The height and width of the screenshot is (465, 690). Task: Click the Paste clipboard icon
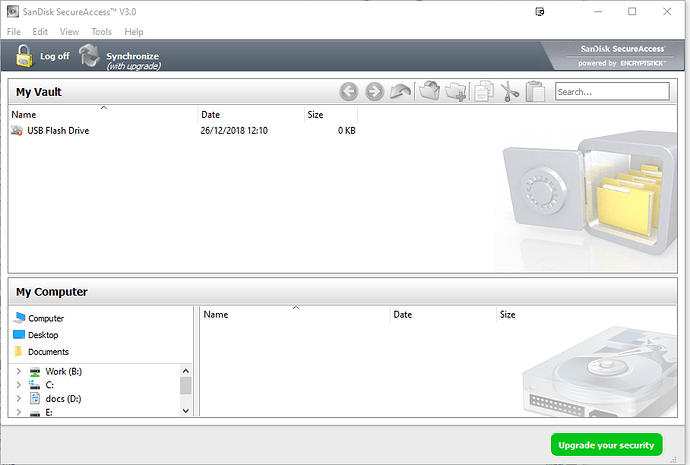pos(536,92)
